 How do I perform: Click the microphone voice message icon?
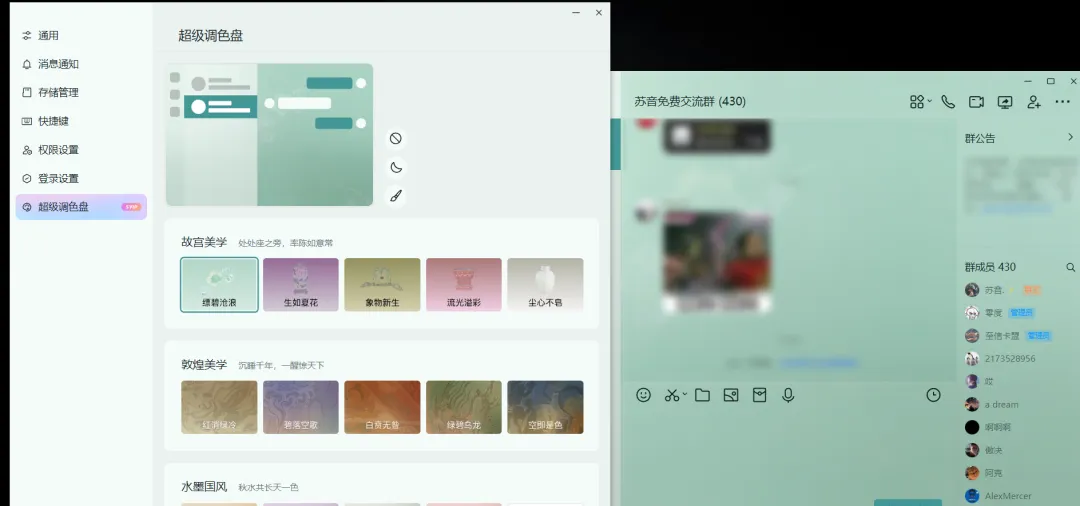pos(788,395)
